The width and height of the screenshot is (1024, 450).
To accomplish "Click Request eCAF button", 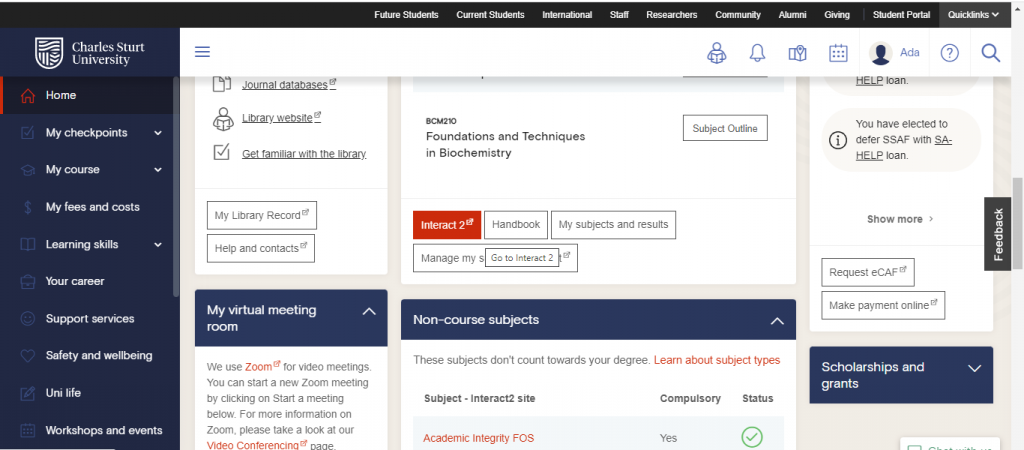I will [867, 272].
